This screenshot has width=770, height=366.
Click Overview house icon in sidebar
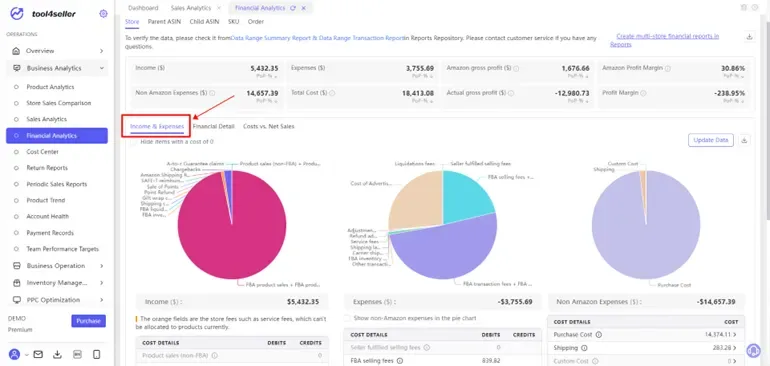click(17, 51)
